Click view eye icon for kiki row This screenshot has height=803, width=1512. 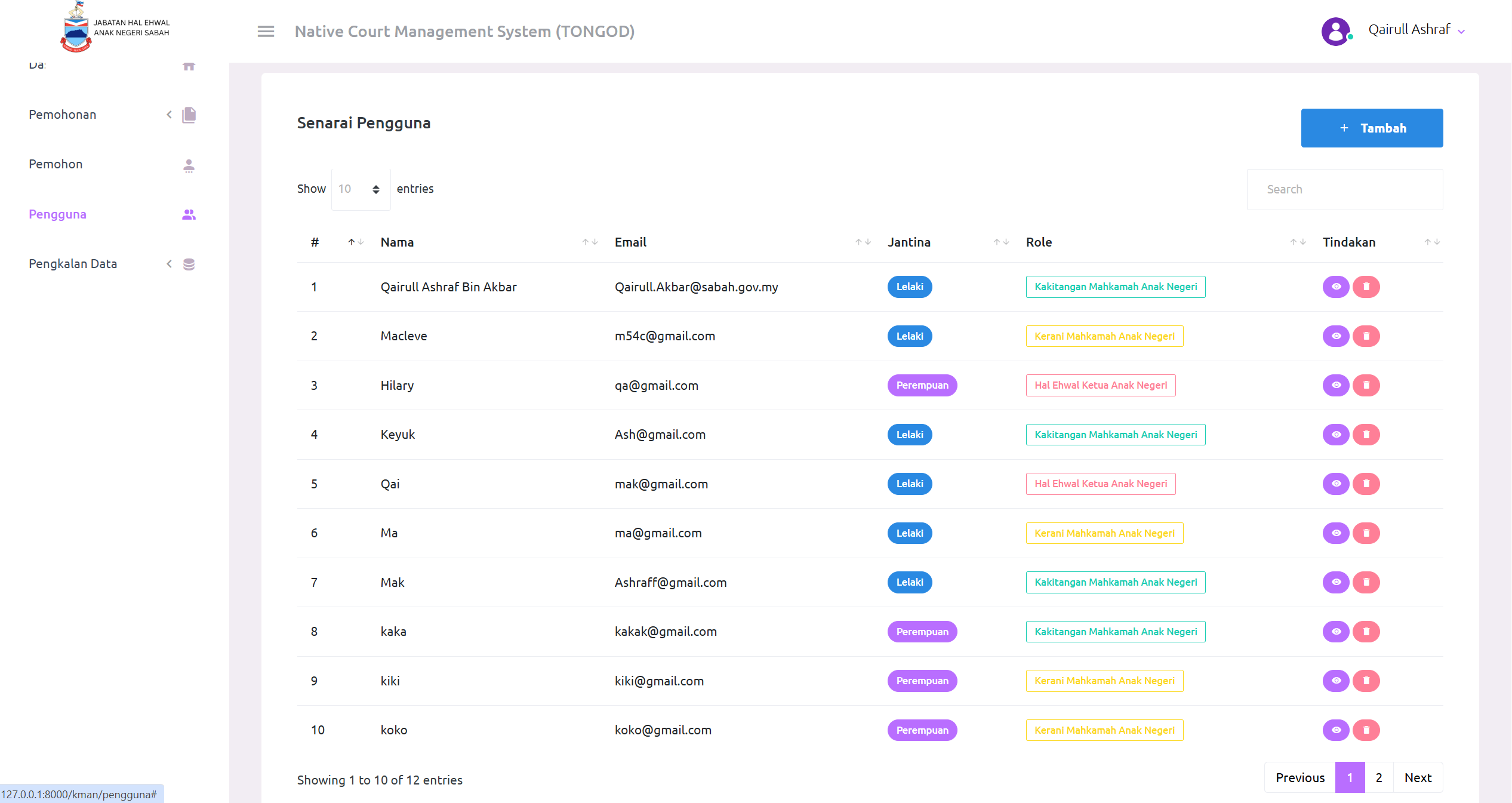coord(1335,681)
